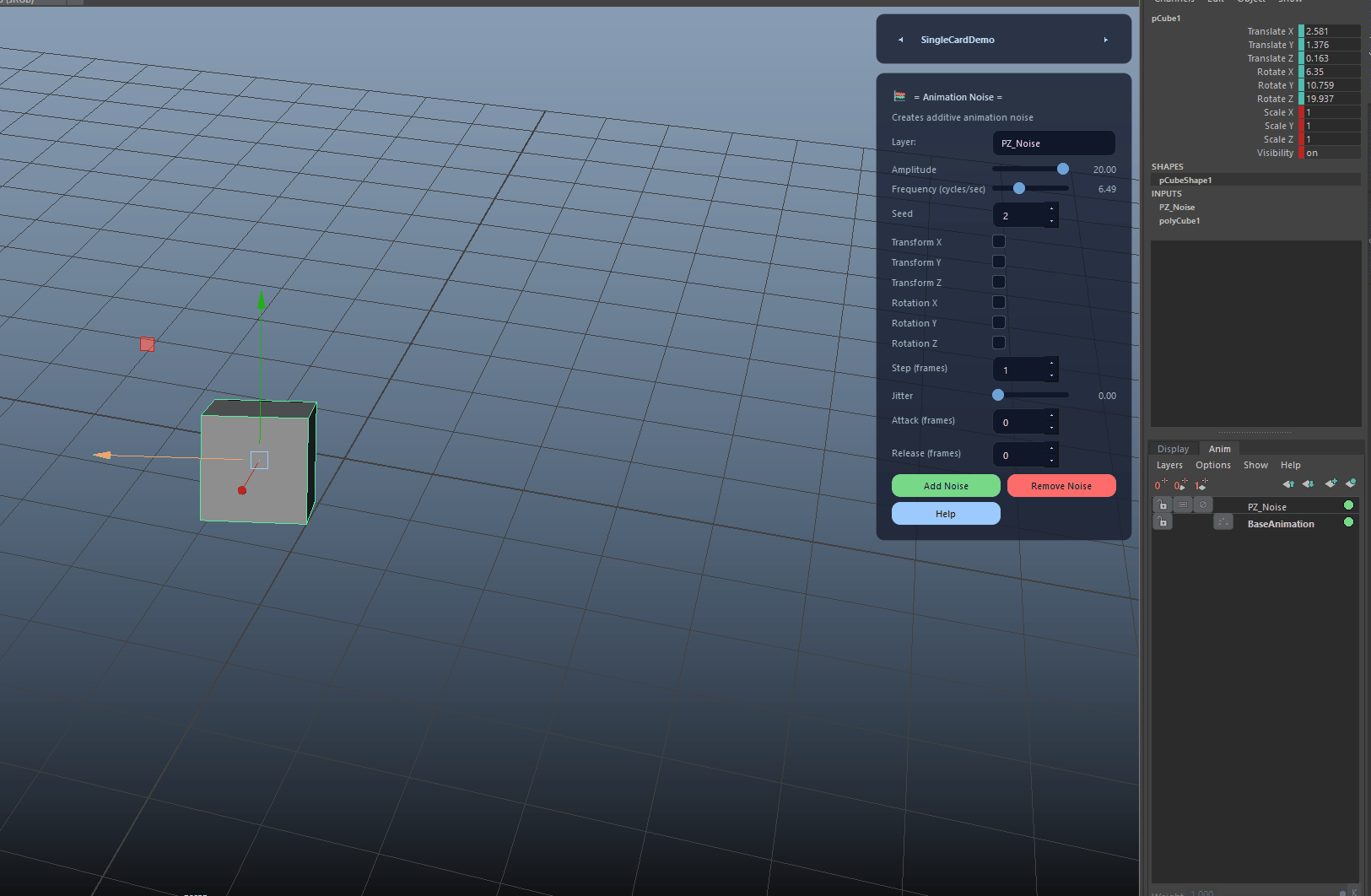Click the move layer down icon
The image size is (1371, 896).
(1309, 484)
